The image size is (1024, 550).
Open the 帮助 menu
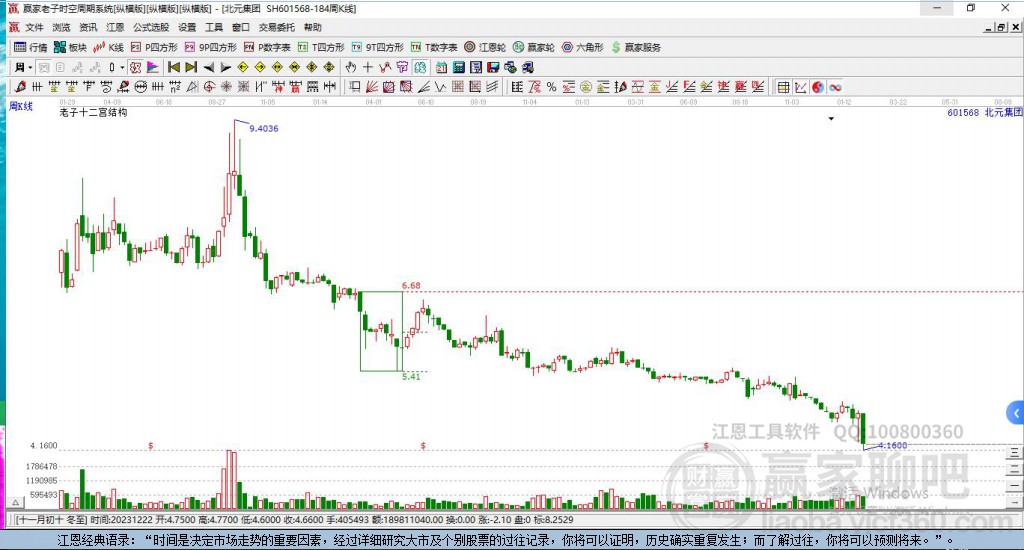313,27
